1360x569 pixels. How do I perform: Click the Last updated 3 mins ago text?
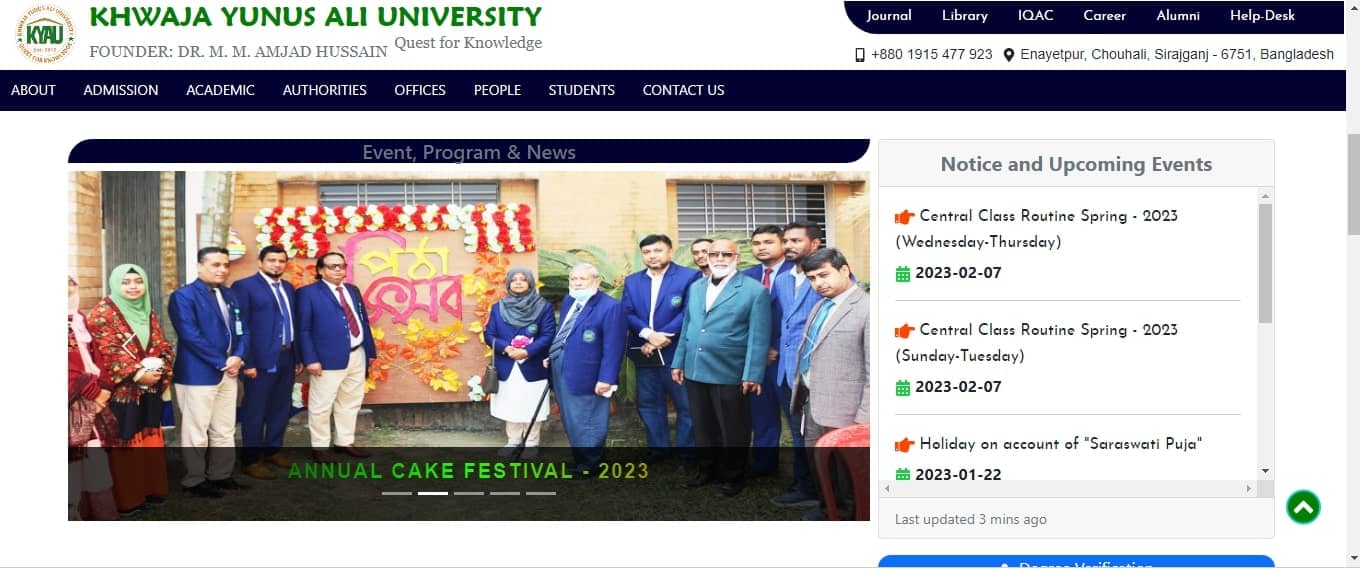[971, 520]
